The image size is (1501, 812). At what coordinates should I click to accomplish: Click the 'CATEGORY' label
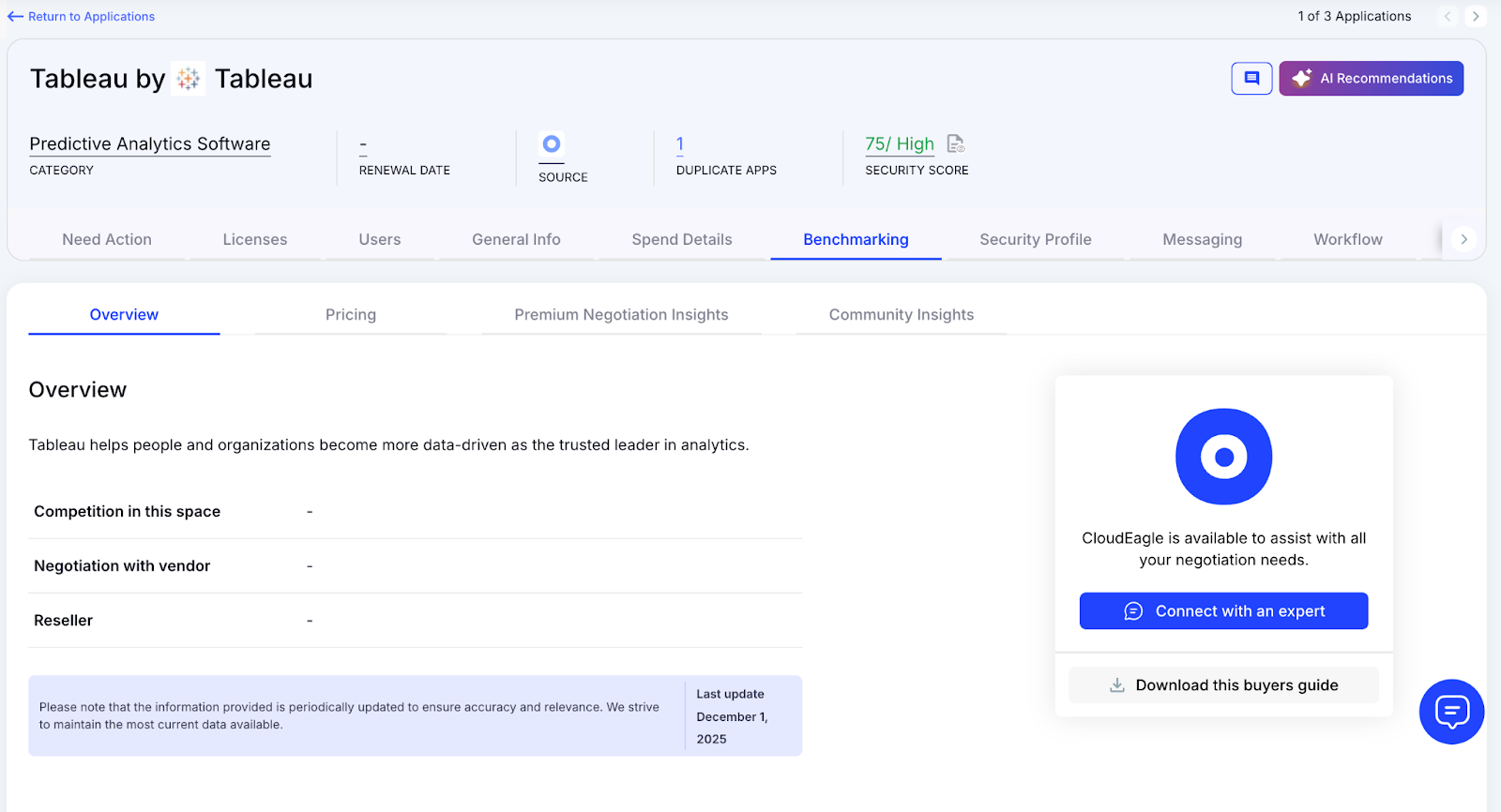pyautogui.click(x=62, y=171)
